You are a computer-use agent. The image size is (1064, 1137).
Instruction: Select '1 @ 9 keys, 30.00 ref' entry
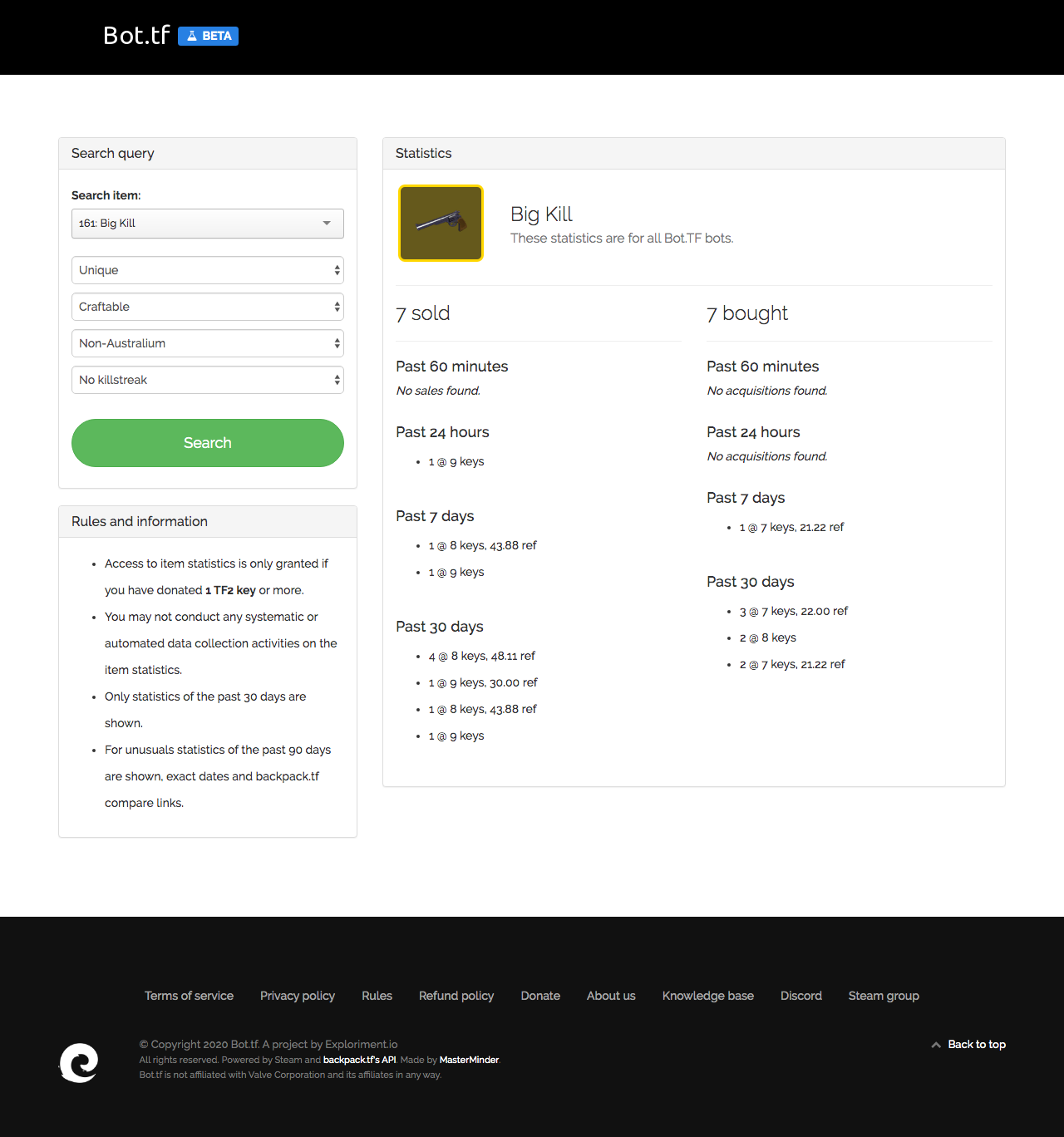(483, 682)
